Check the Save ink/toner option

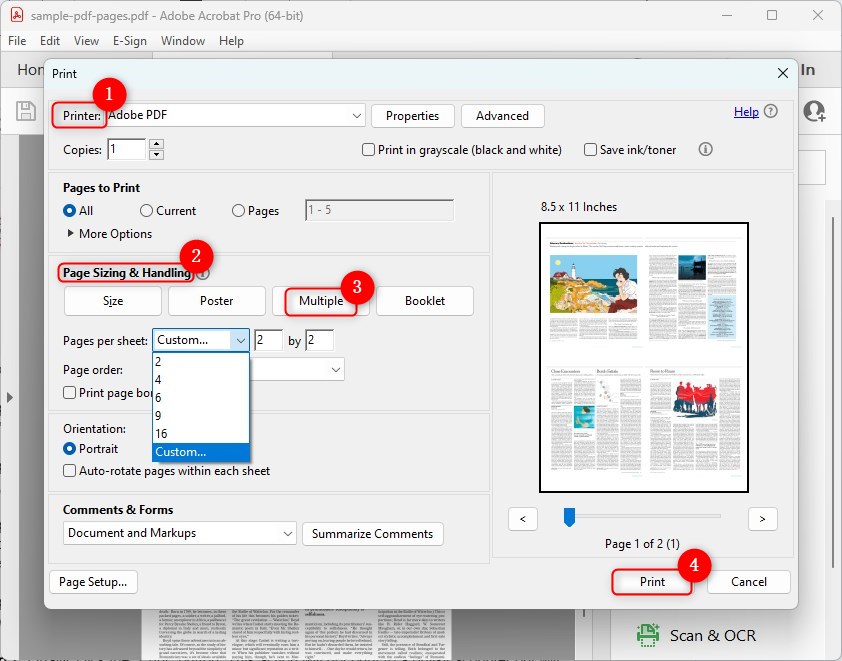coord(590,149)
